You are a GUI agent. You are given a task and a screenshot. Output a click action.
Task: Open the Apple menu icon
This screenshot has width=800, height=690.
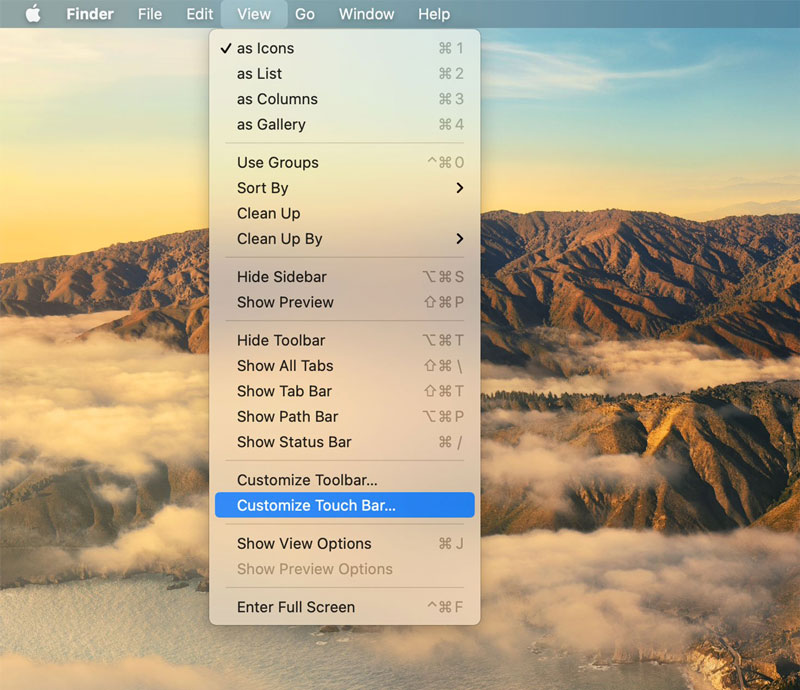33,14
